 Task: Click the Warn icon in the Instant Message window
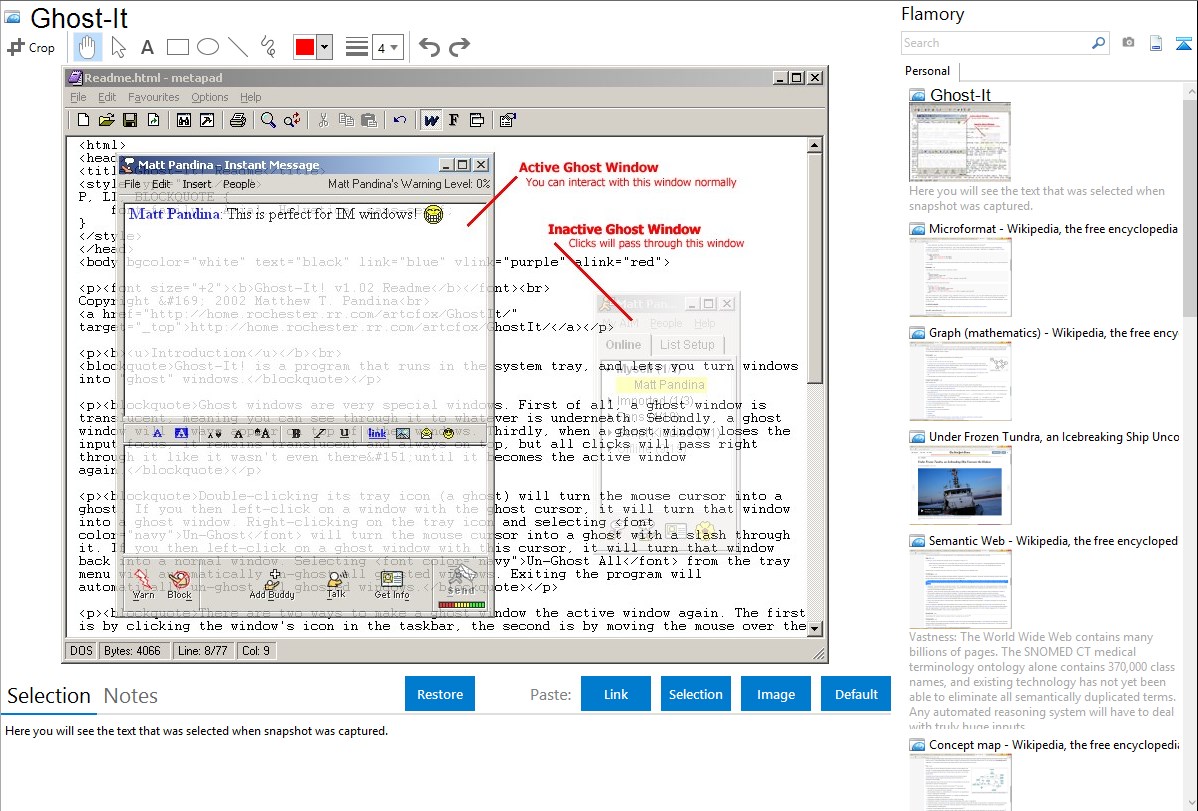pyautogui.click(x=143, y=585)
